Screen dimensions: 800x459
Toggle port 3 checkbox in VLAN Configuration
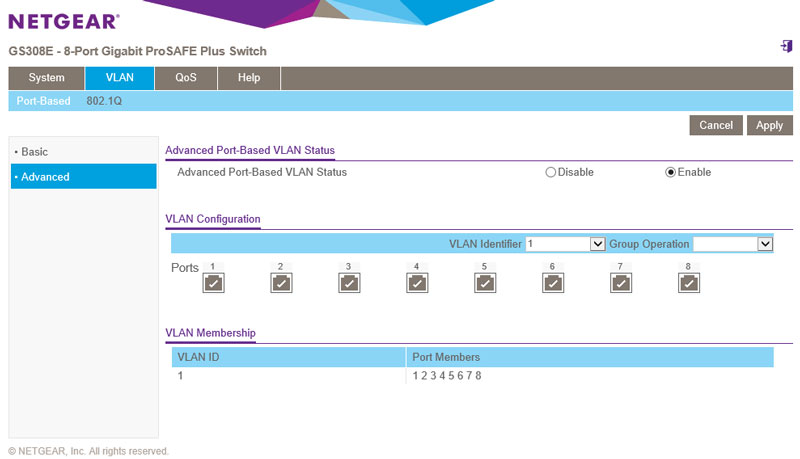(x=349, y=283)
